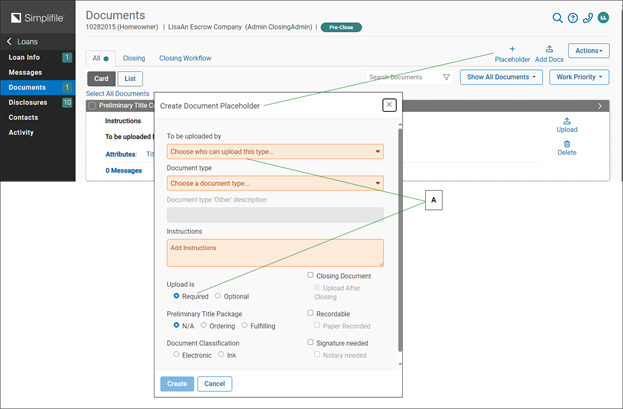
Task: Select Ink document classification
Action: tap(221, 354)
